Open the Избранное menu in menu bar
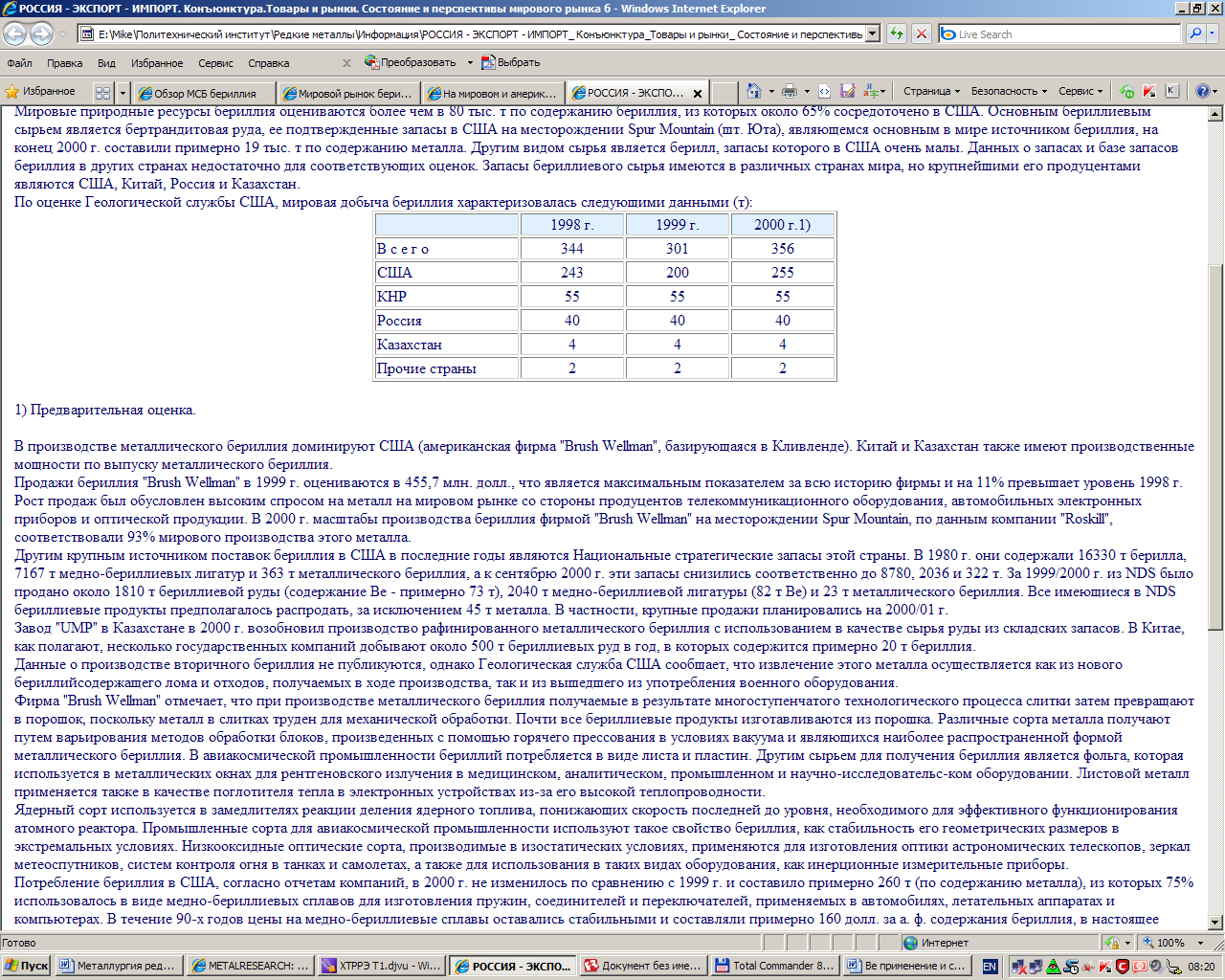Screen dimensions: 1225x980 pos(157,63)
